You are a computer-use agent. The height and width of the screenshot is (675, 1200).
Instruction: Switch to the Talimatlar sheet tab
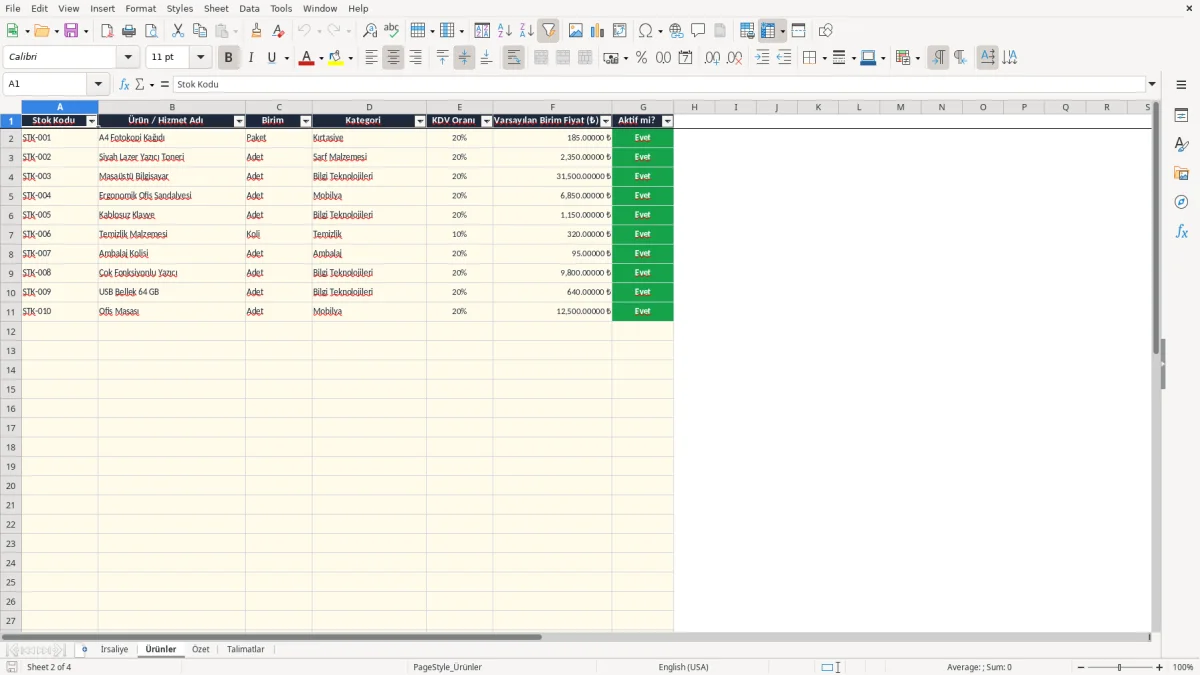[246, 649]
